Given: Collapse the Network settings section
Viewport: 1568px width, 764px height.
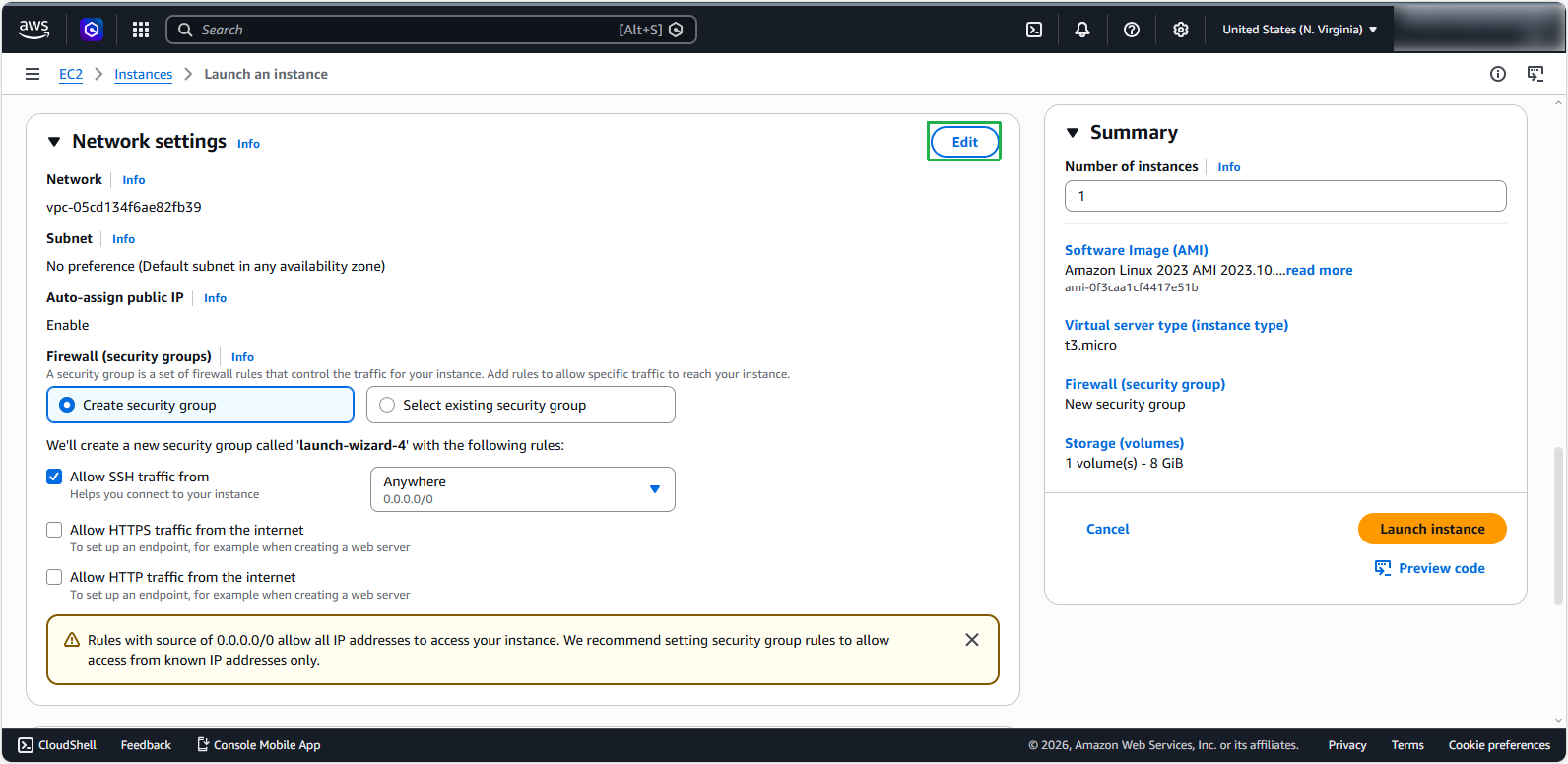Looking at the screenshot, I should pos(54,142).
